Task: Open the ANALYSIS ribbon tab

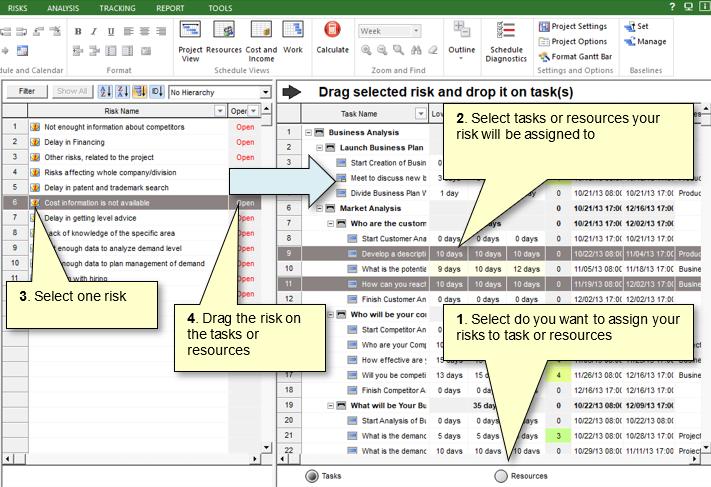Action: coord(63,7)
